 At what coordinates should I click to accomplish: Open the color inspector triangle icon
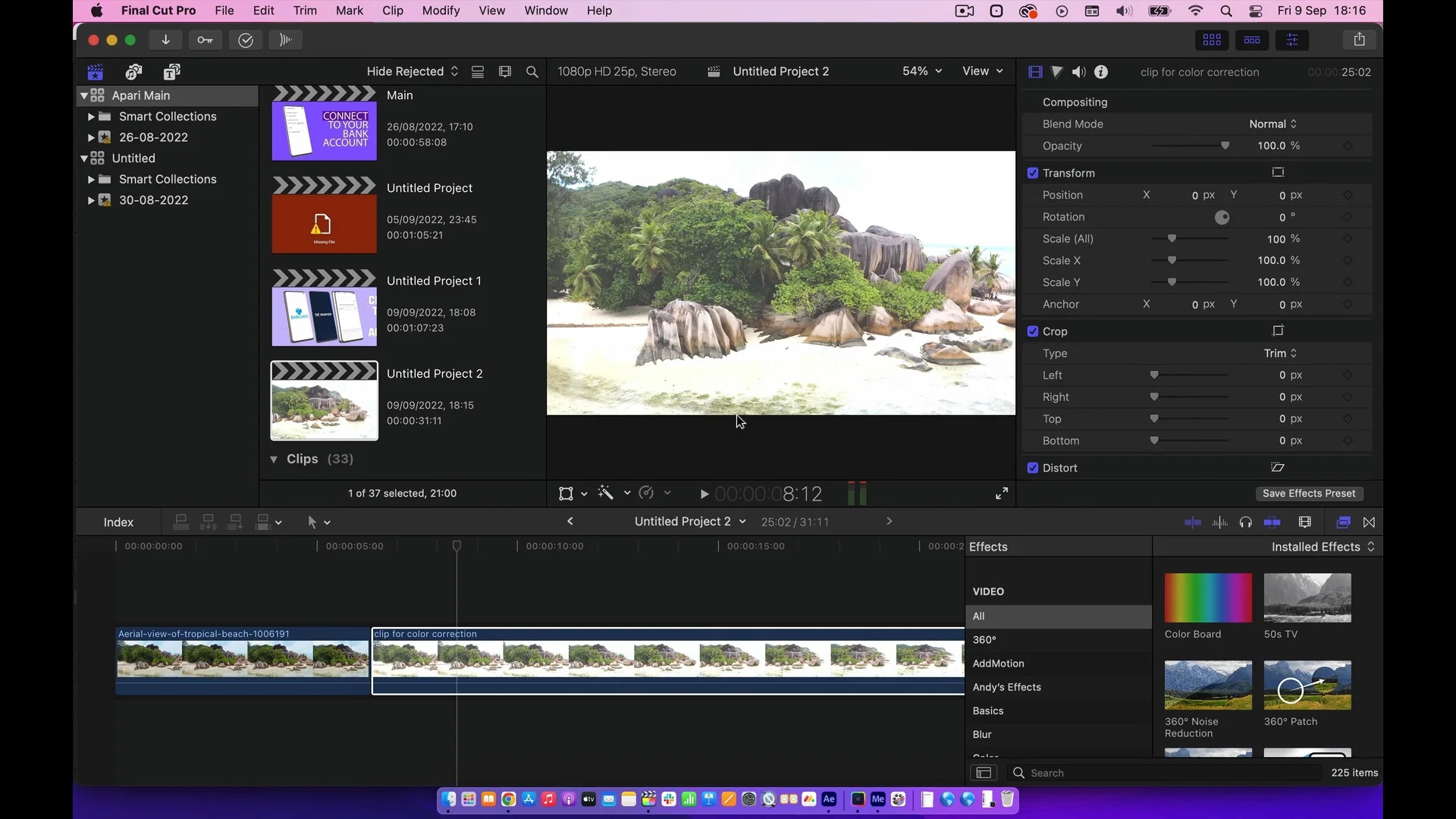click(x=1057, y=72)
